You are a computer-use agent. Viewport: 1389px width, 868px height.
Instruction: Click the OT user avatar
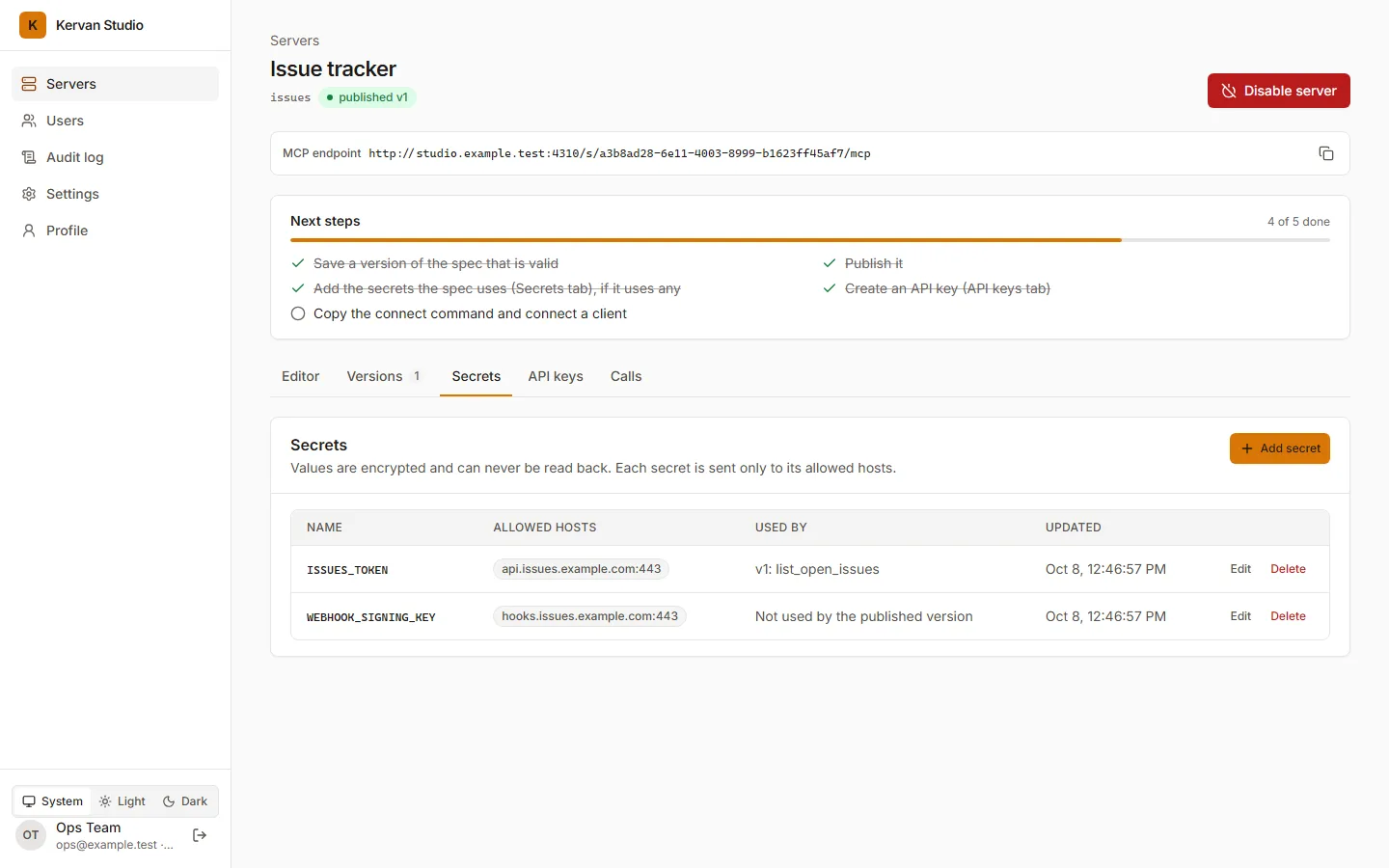[x=31, y=835]
